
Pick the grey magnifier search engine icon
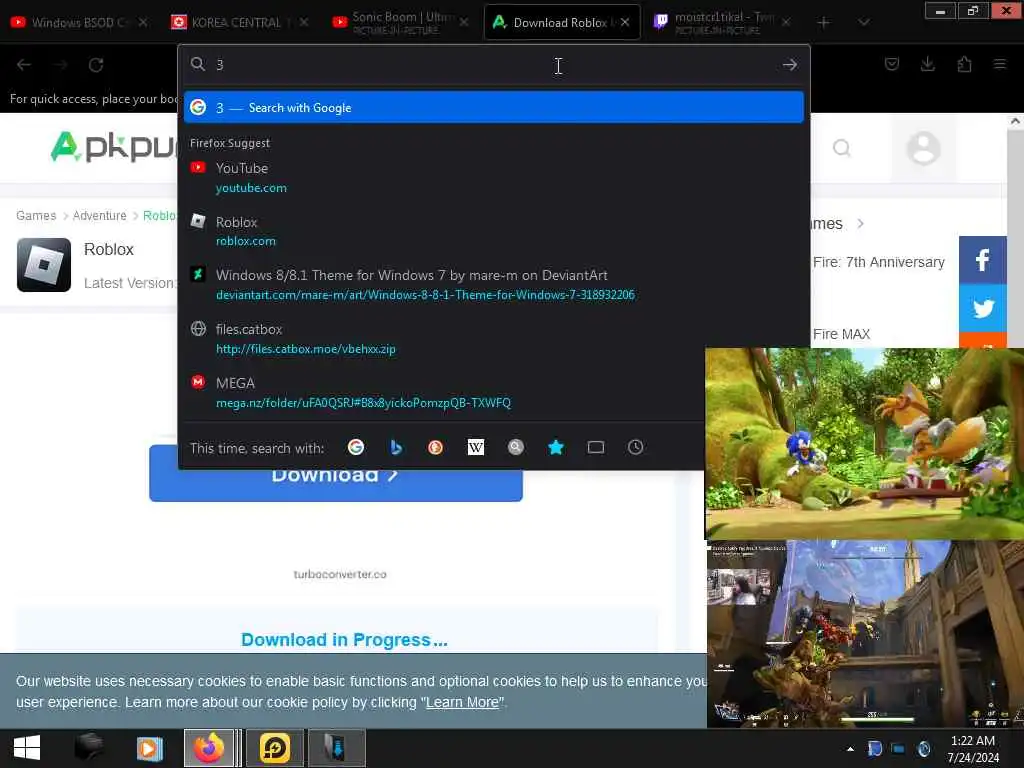click(516, 447)
